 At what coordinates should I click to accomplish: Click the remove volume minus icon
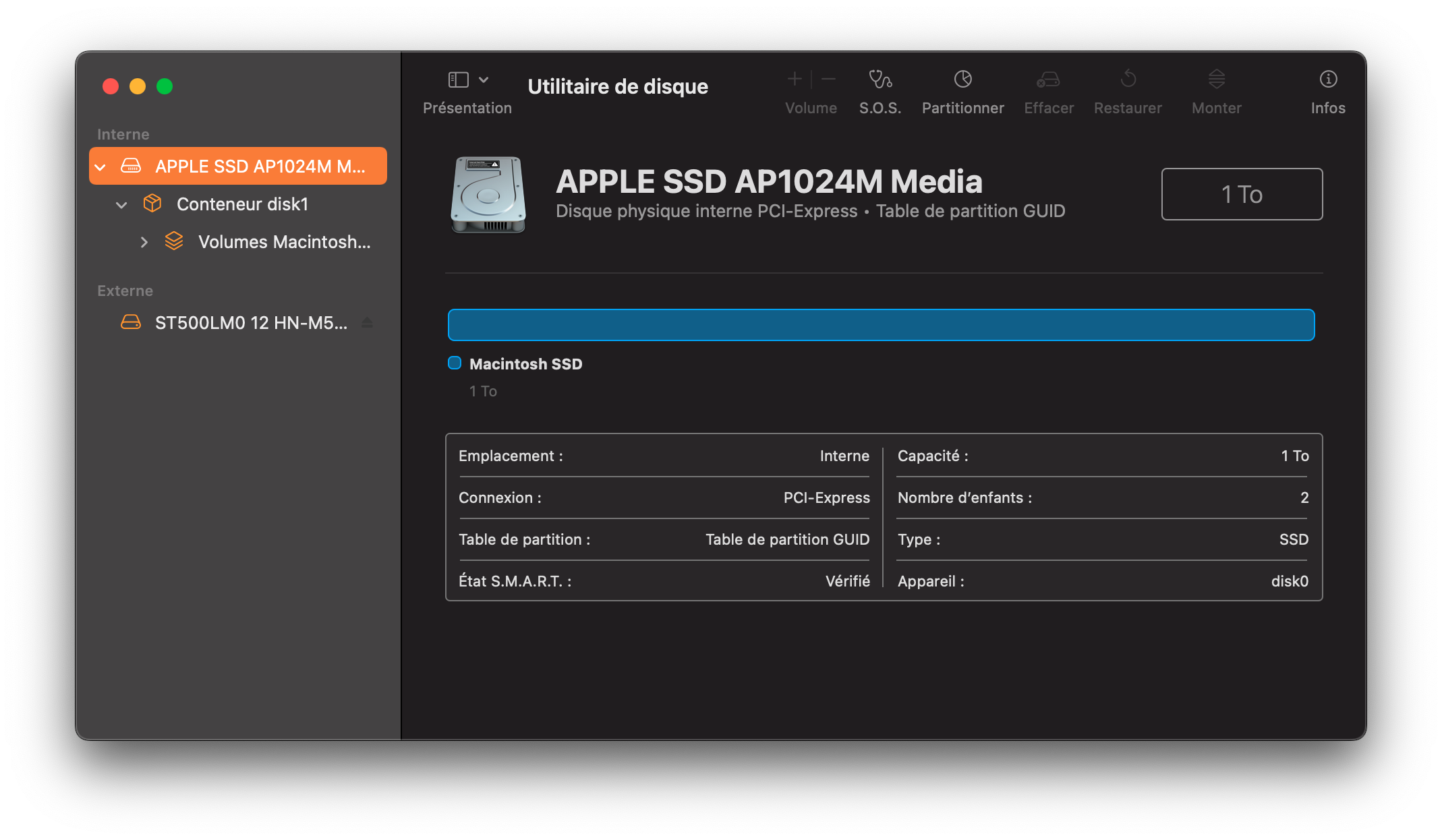pyautogui.click(x=829, y=80)
